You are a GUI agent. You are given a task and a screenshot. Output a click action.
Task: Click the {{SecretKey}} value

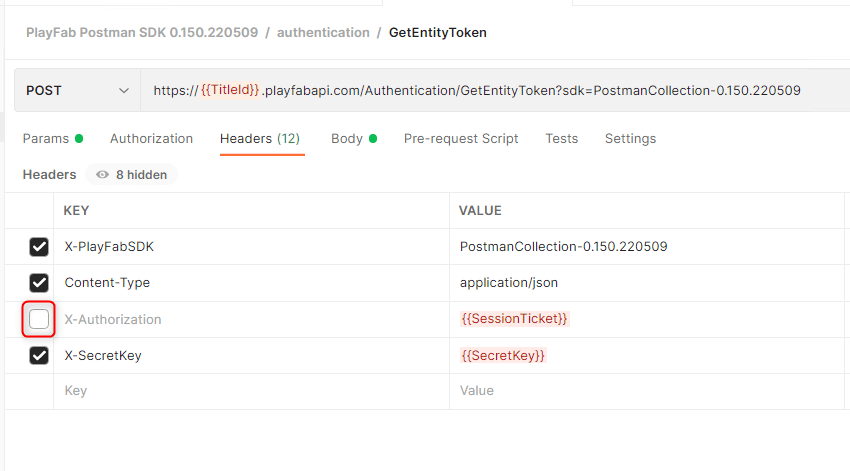click(503, 356)
